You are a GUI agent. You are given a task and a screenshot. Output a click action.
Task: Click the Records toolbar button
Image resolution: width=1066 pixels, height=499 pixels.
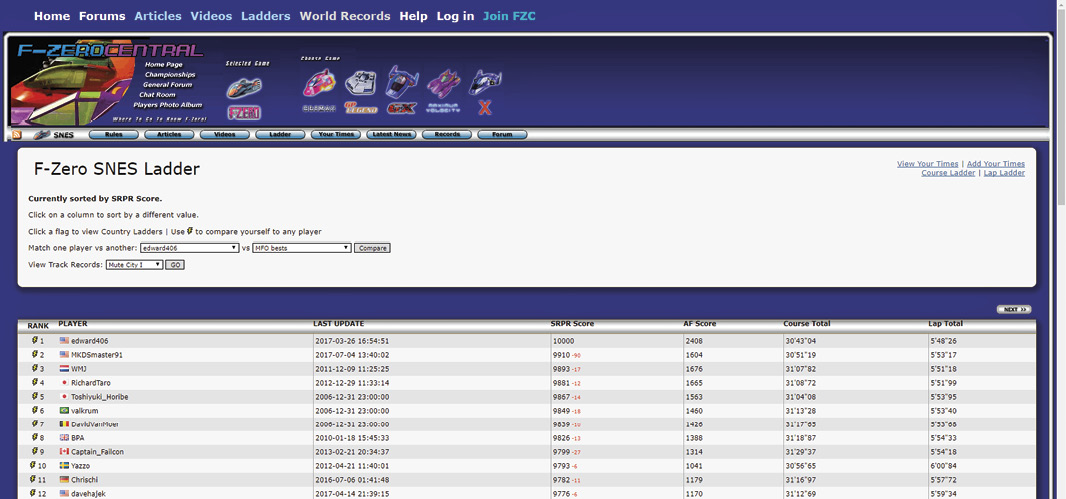pyautogui.click(x=447, y=135)
